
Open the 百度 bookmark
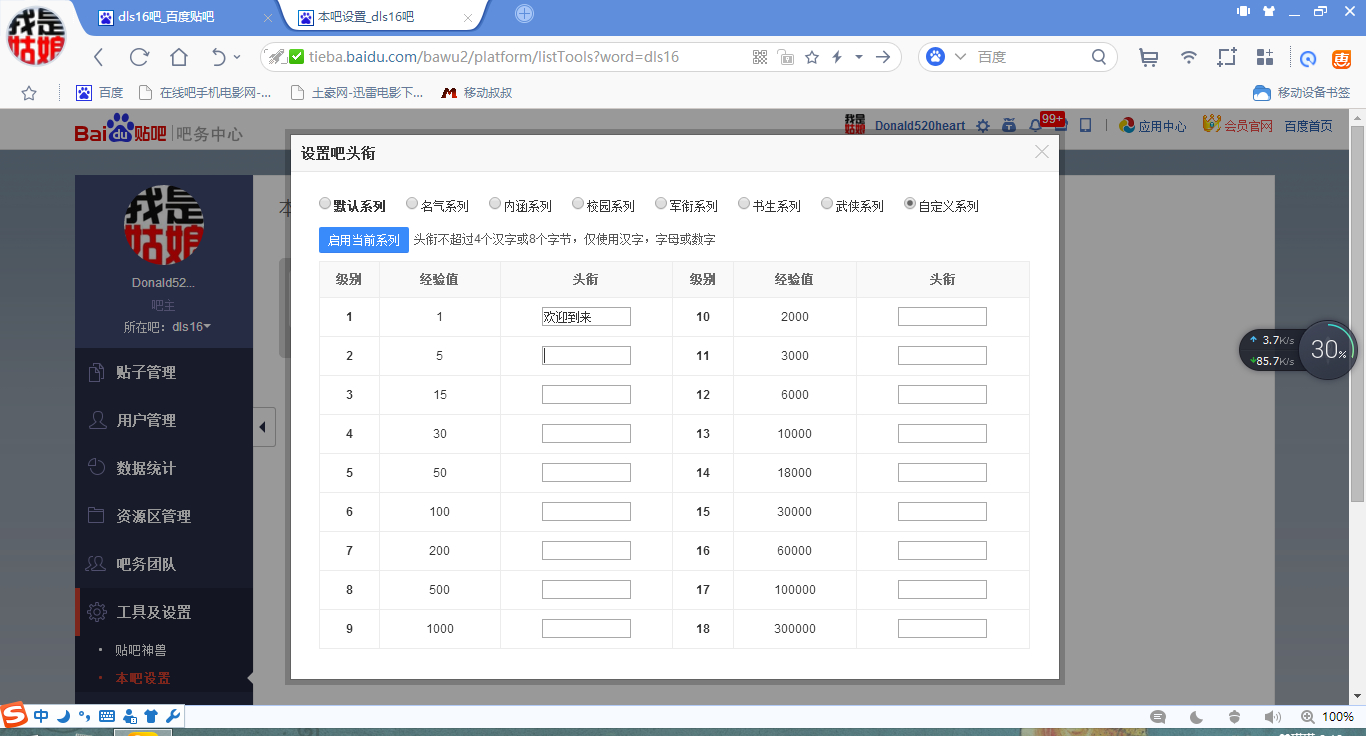[100, 93]
